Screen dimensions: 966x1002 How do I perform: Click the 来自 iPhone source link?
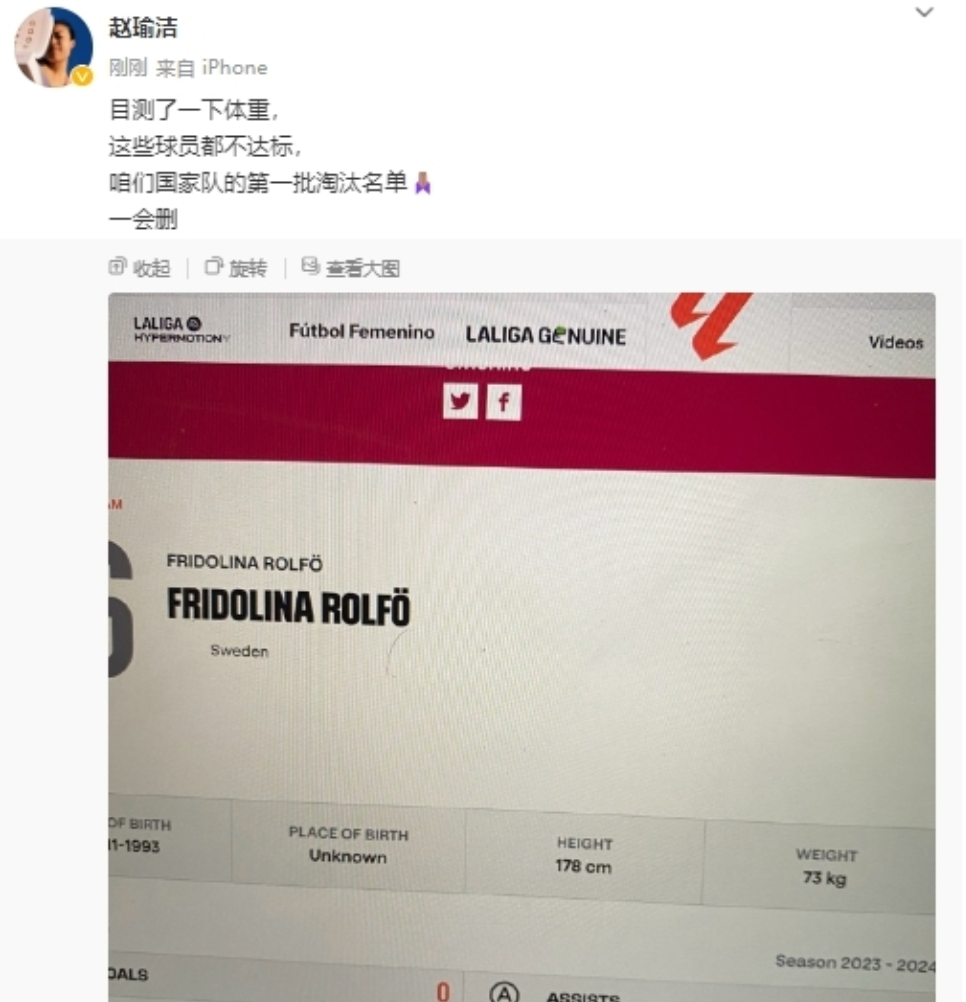click(211, 68)
